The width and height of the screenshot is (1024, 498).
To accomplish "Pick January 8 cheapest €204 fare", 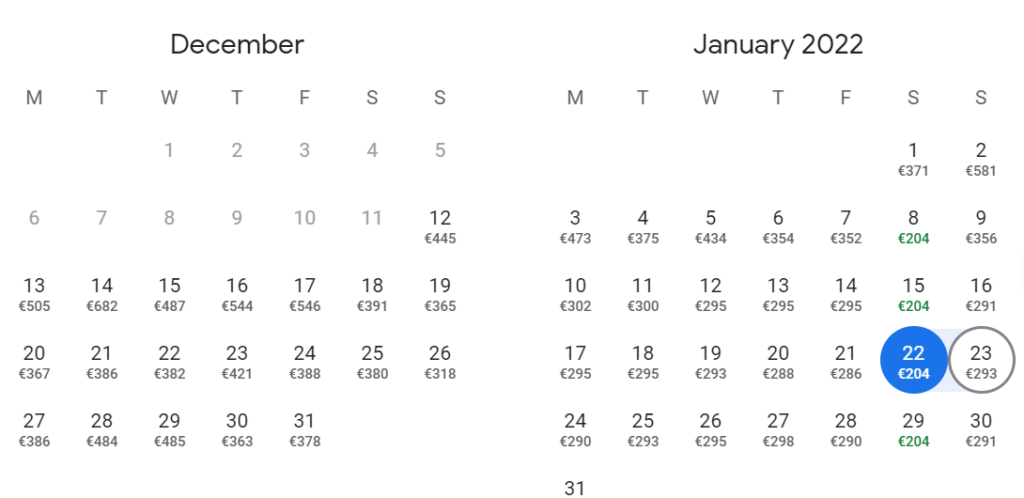I will [913, 226].
